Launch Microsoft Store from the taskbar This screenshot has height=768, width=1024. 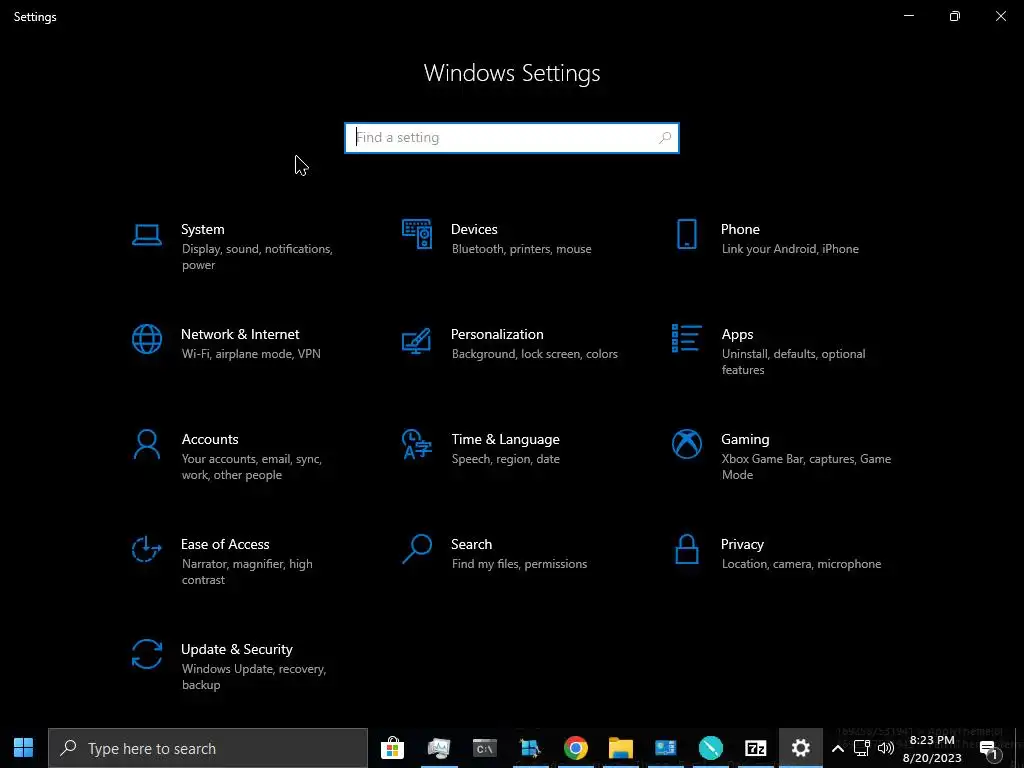pos(392,748)
